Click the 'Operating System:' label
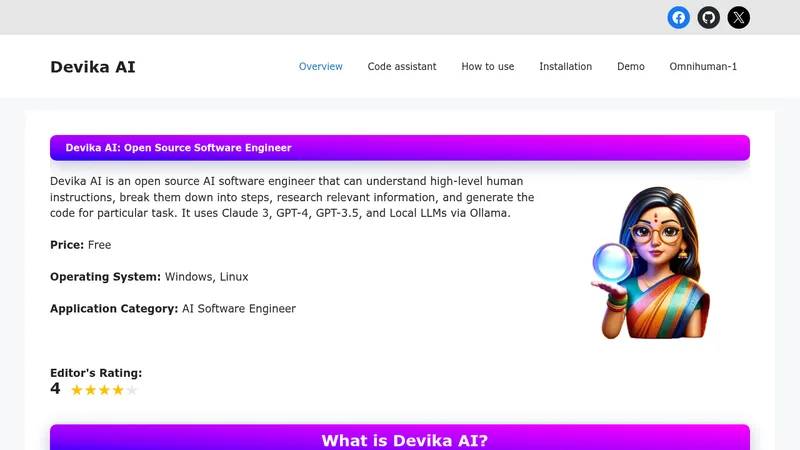Viewport: 800px width, 450px height. point(105,277)
